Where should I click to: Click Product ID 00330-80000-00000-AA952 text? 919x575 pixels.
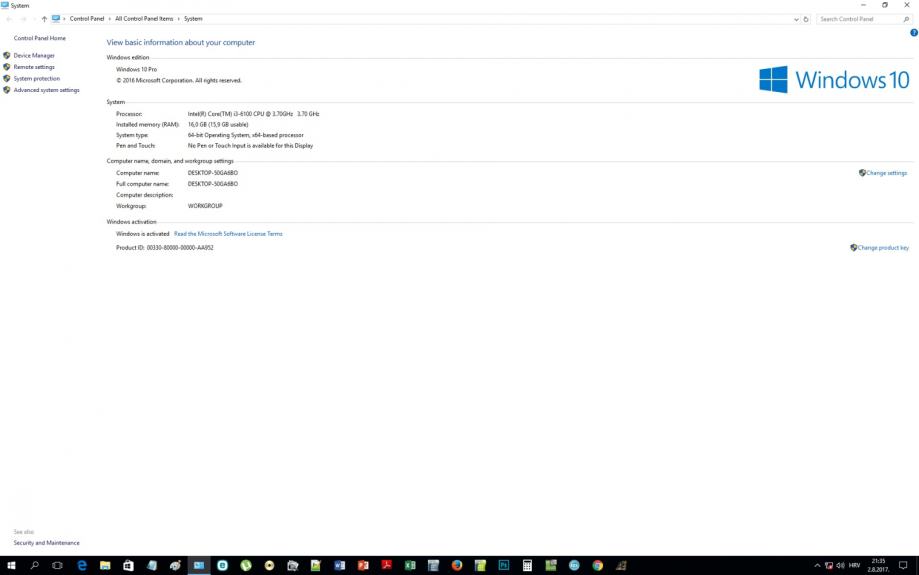(165, 248)
